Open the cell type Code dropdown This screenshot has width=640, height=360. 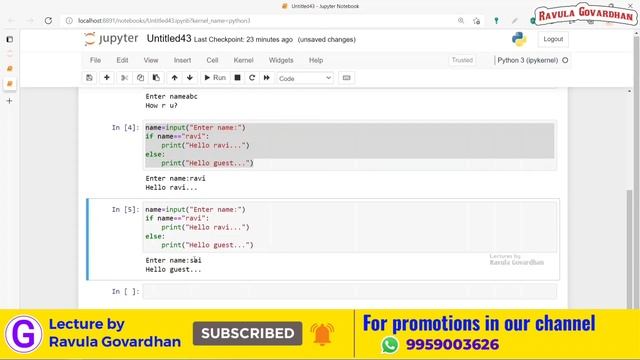305,78
